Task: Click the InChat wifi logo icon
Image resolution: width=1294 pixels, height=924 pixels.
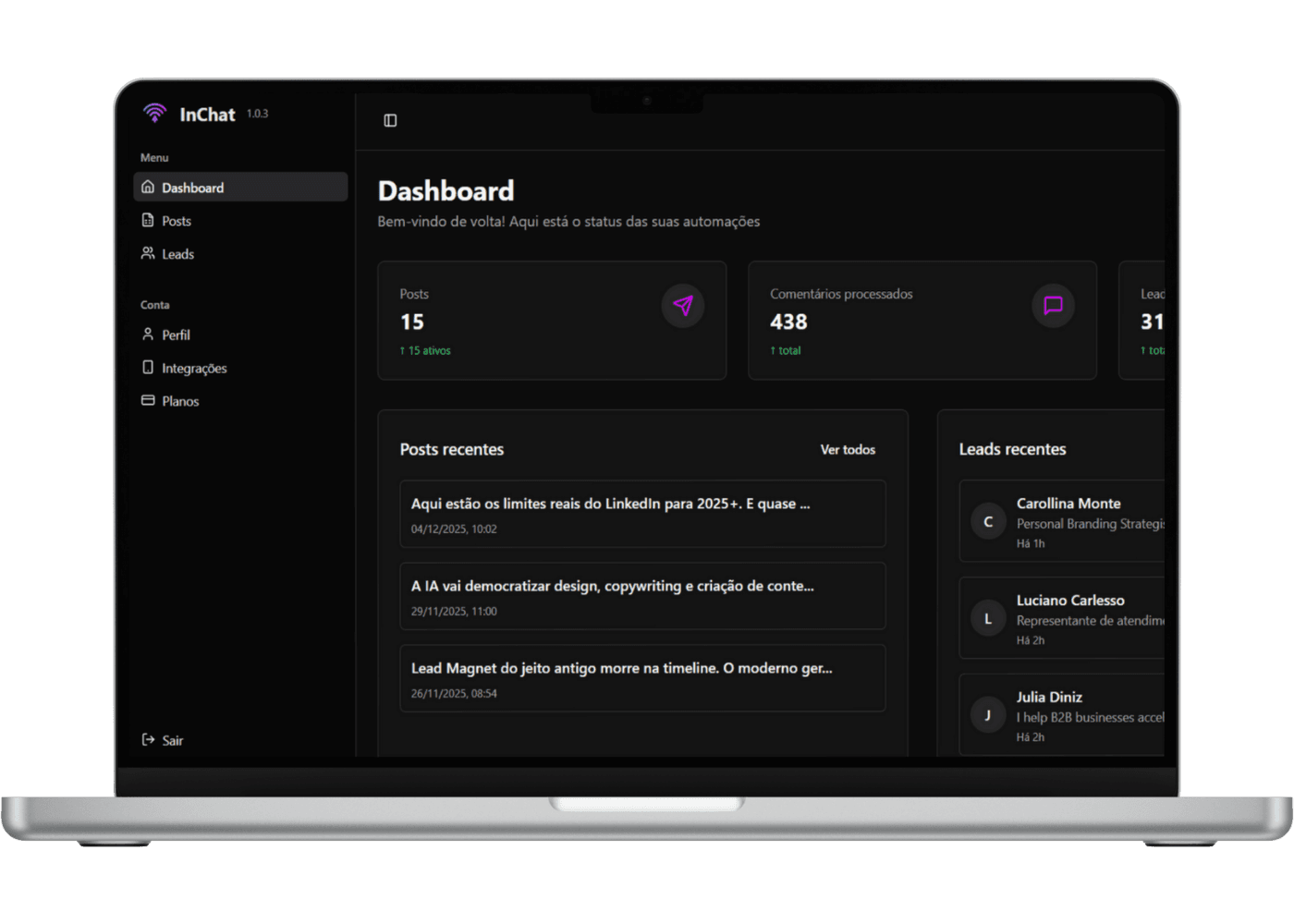Action: (x=154, y=113)
